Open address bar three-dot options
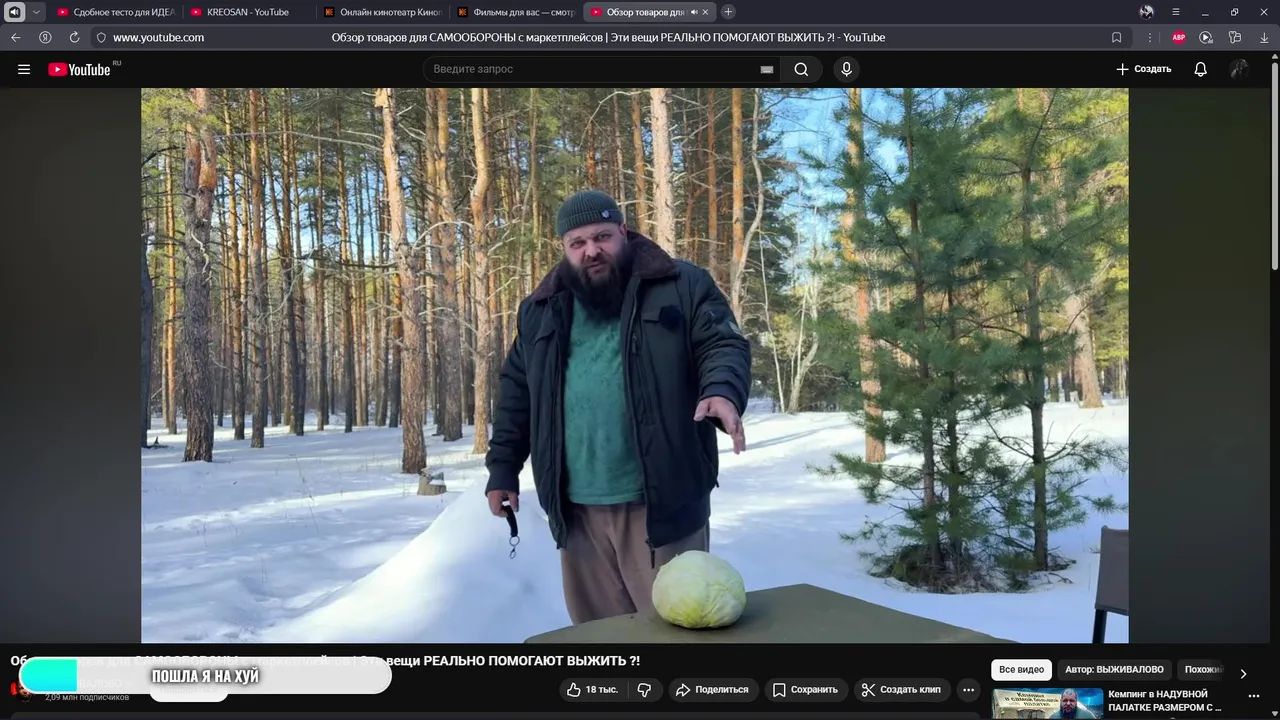 coord(1149,37)
